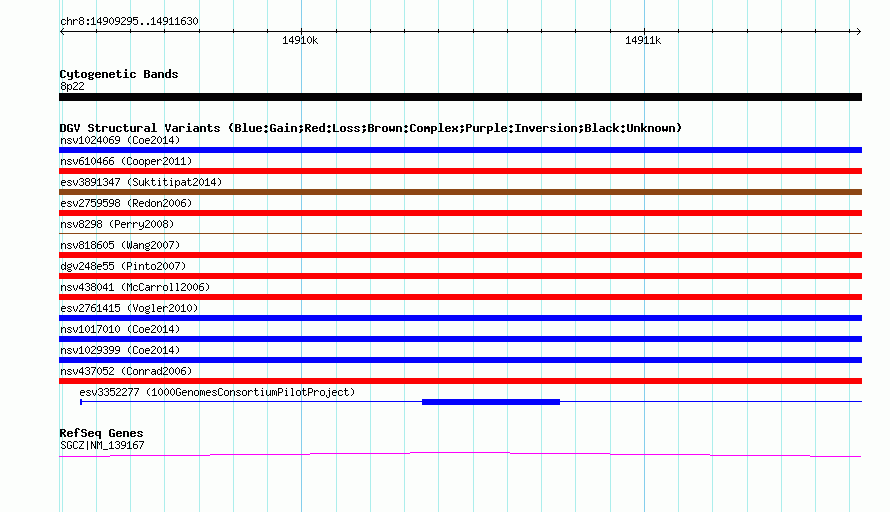Click the nsv438041 (McCarroll2006) label
Image resolution: width=890 pixels, height=512 pixels.
[135, 287]
